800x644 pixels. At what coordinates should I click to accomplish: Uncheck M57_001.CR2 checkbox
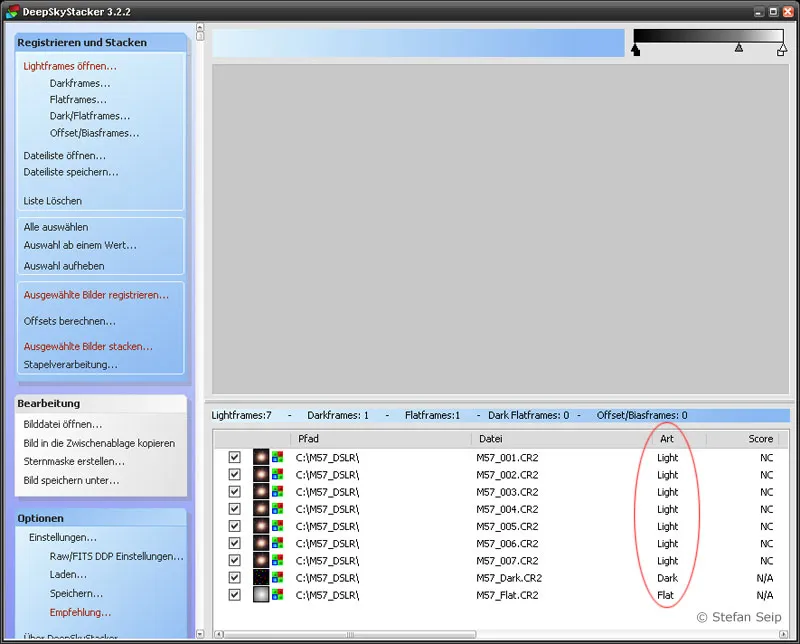[234, 457]
